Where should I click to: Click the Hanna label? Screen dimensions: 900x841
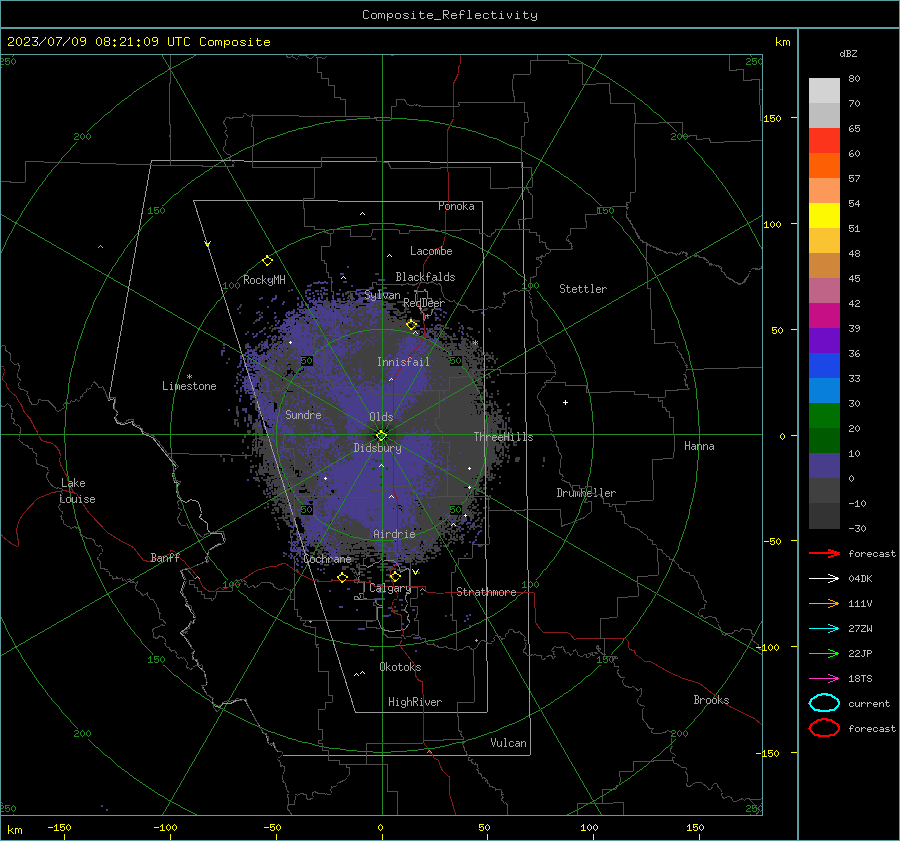(x=699, y=446)
